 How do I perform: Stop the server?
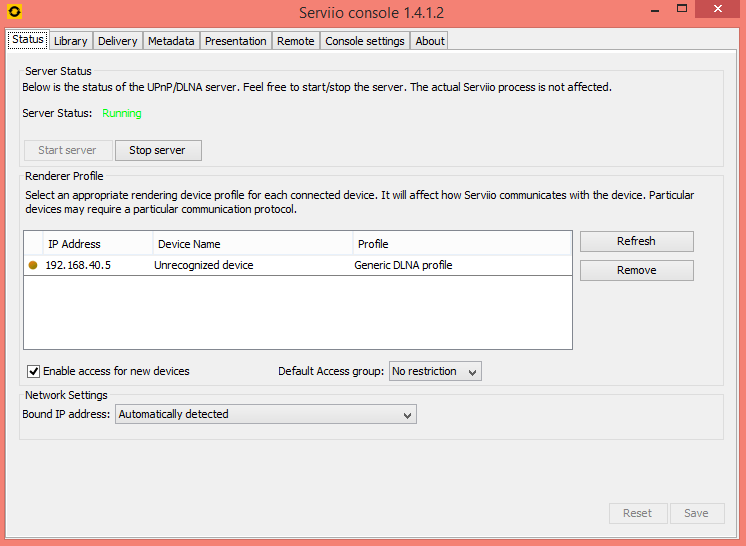pos(158,150)
